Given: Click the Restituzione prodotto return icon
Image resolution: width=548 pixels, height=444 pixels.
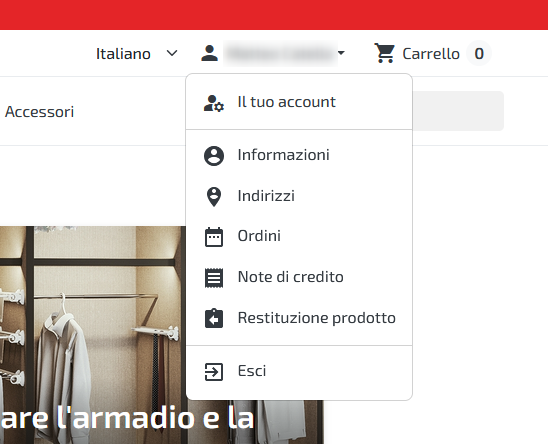Looking at the screenshot, I should [214, 318].
